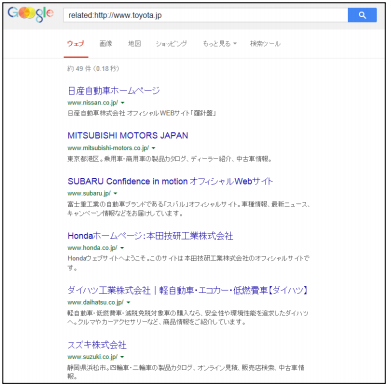This screenshot has width=389, height=387.
Task: Expand the arrow beside www.subaru.jp
Action: coord(115,193)
